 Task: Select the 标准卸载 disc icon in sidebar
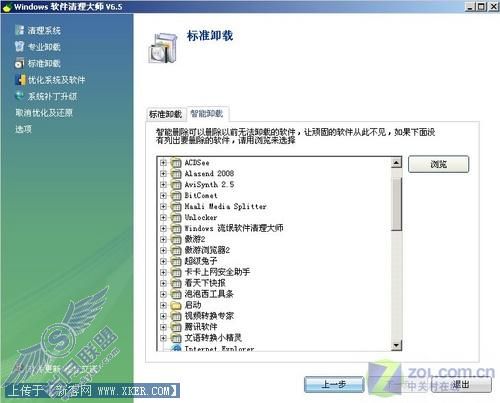click(x=19, y=63)
